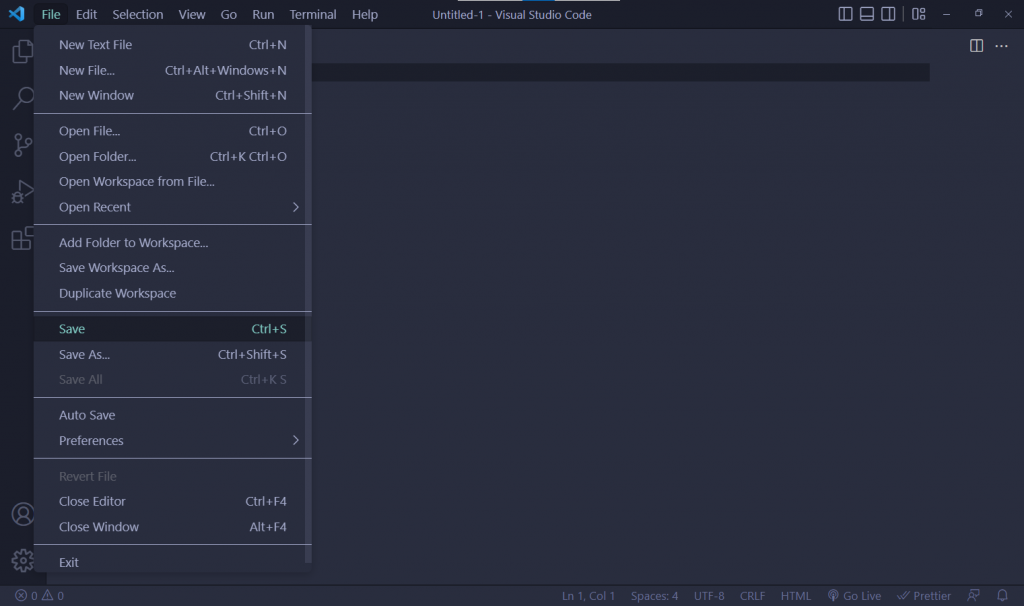Open the Go menu
The width and height of the screenshot is (1024, 606).
point(229,14)
